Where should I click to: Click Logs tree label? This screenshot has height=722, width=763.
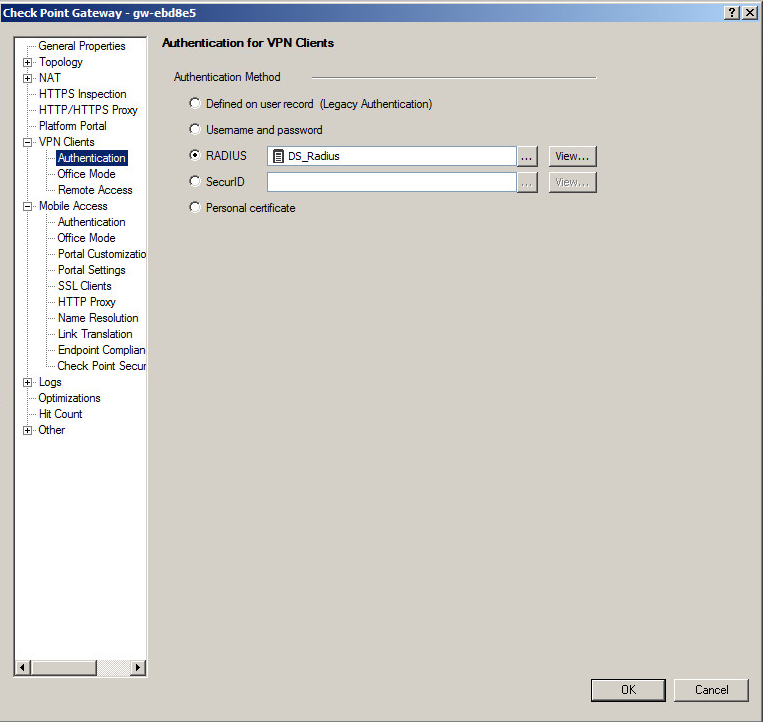click(50, 382)
